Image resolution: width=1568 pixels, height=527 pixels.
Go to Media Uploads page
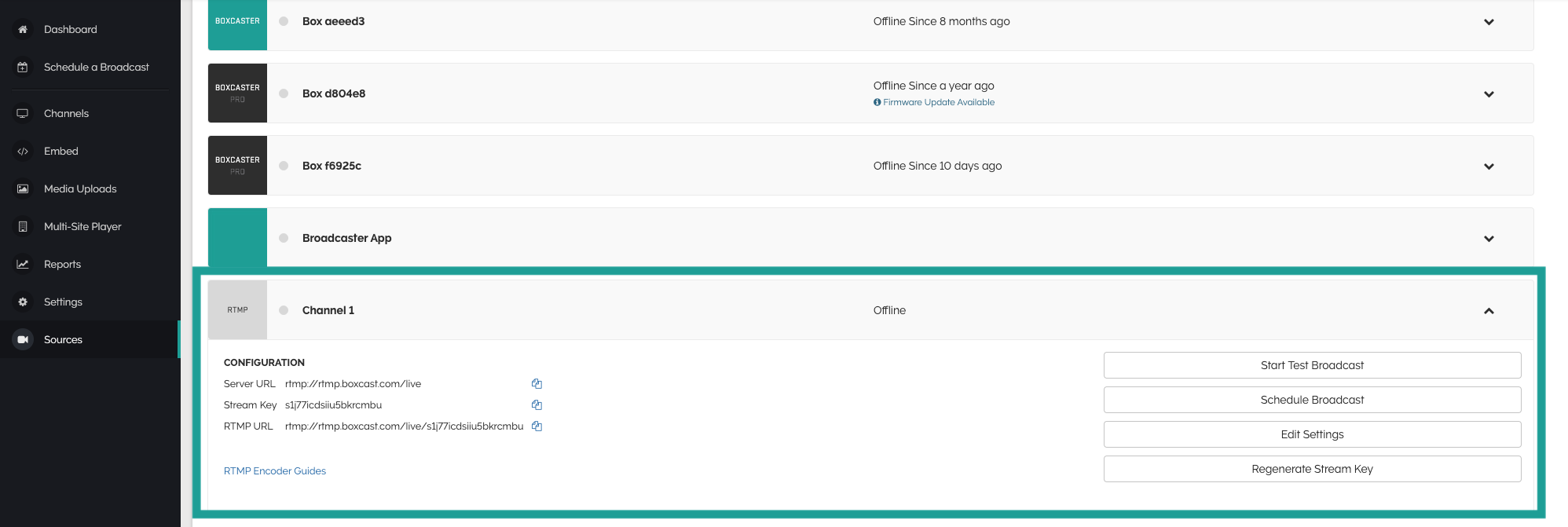(80, 189)
